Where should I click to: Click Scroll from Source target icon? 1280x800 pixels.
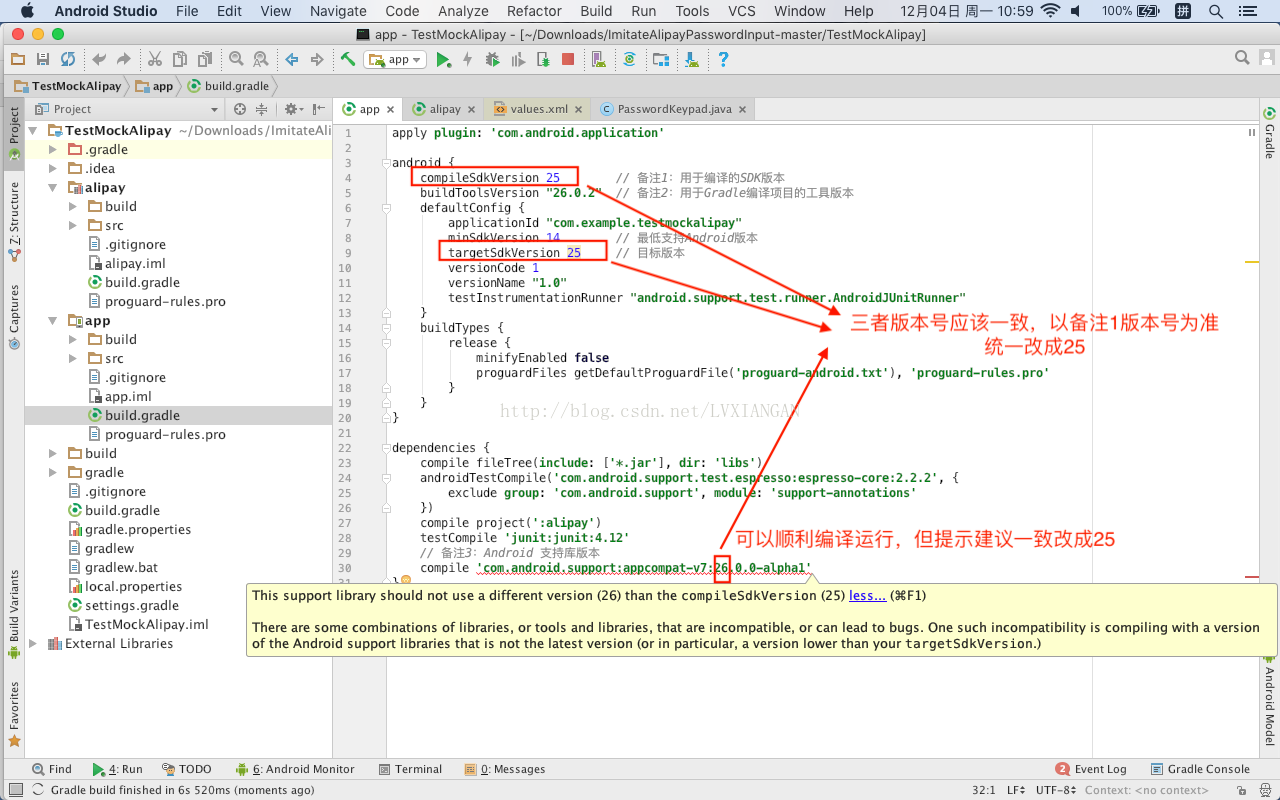point(239,109)
